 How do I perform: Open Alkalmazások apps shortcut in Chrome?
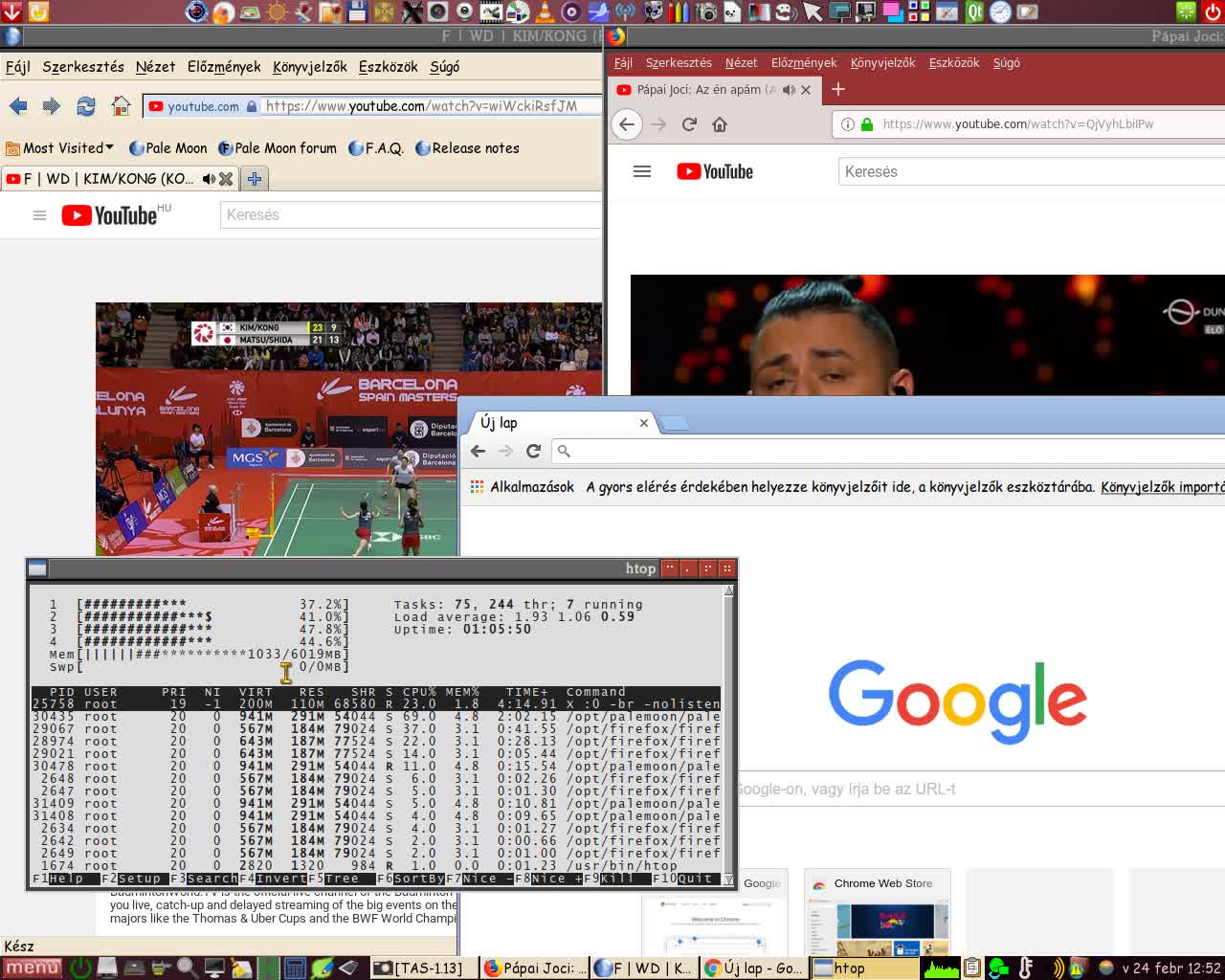pyautogui.click(x=523, y=487)
